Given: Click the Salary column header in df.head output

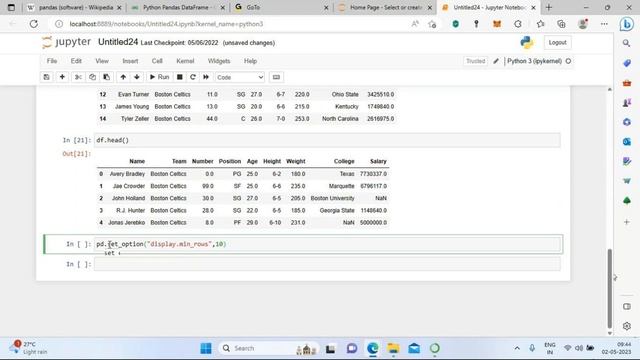Looking at the screenshot, I should tap(378, 161).
